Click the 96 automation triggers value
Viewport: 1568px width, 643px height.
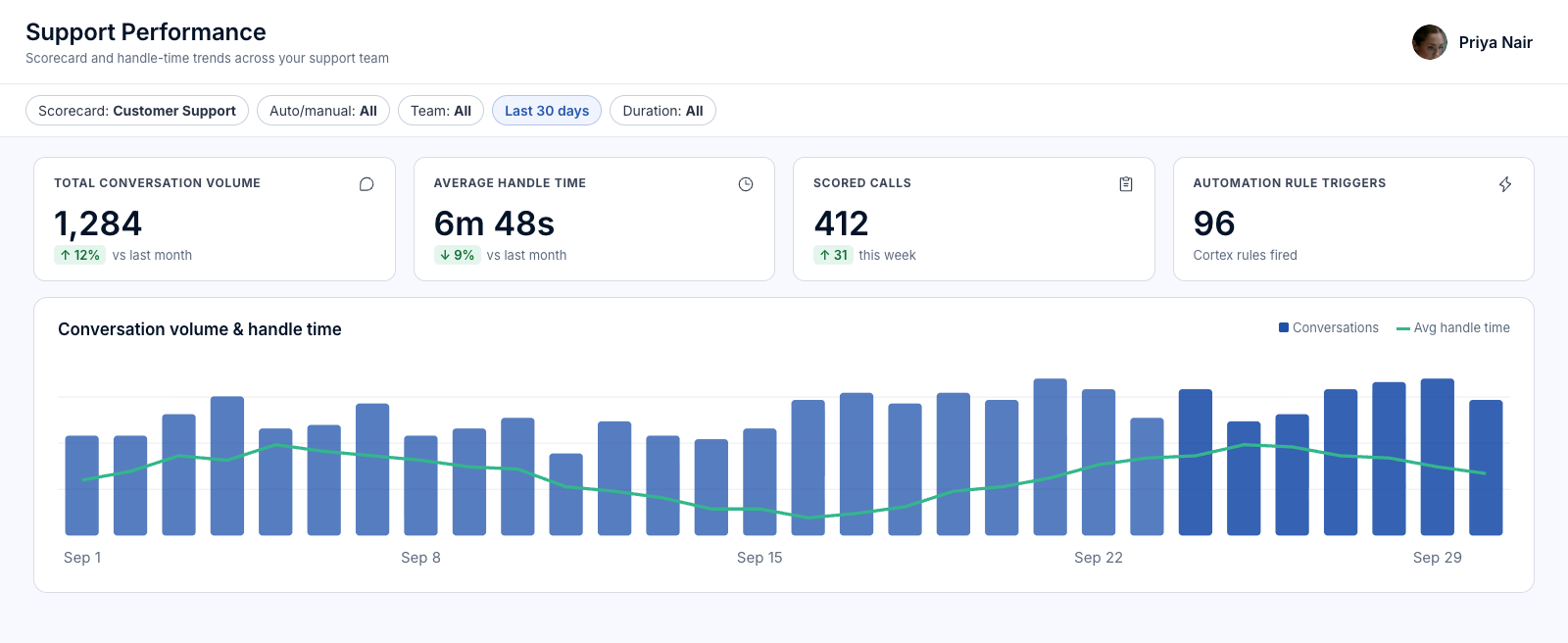1214,223
